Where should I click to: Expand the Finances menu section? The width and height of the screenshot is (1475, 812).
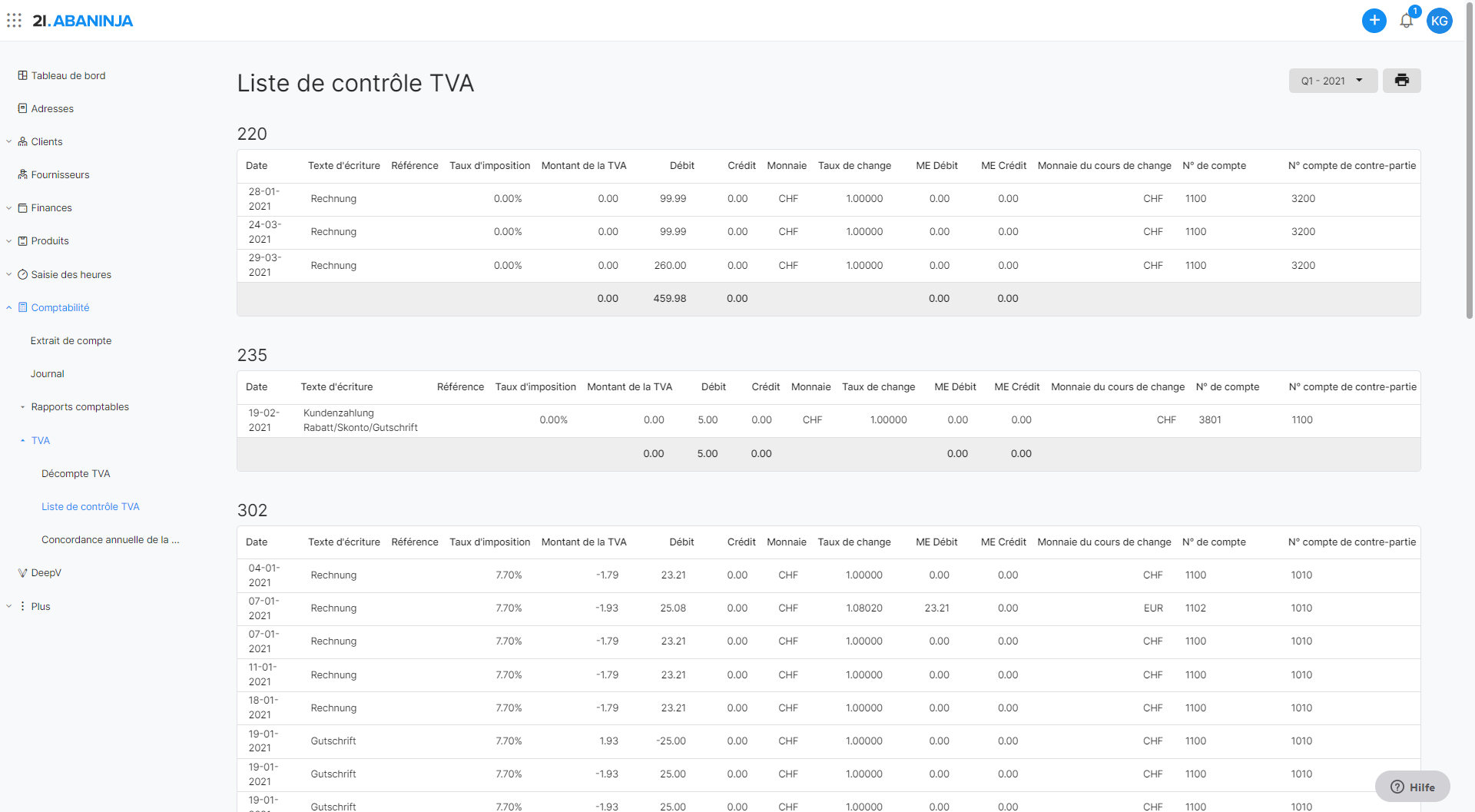(9, 208)
